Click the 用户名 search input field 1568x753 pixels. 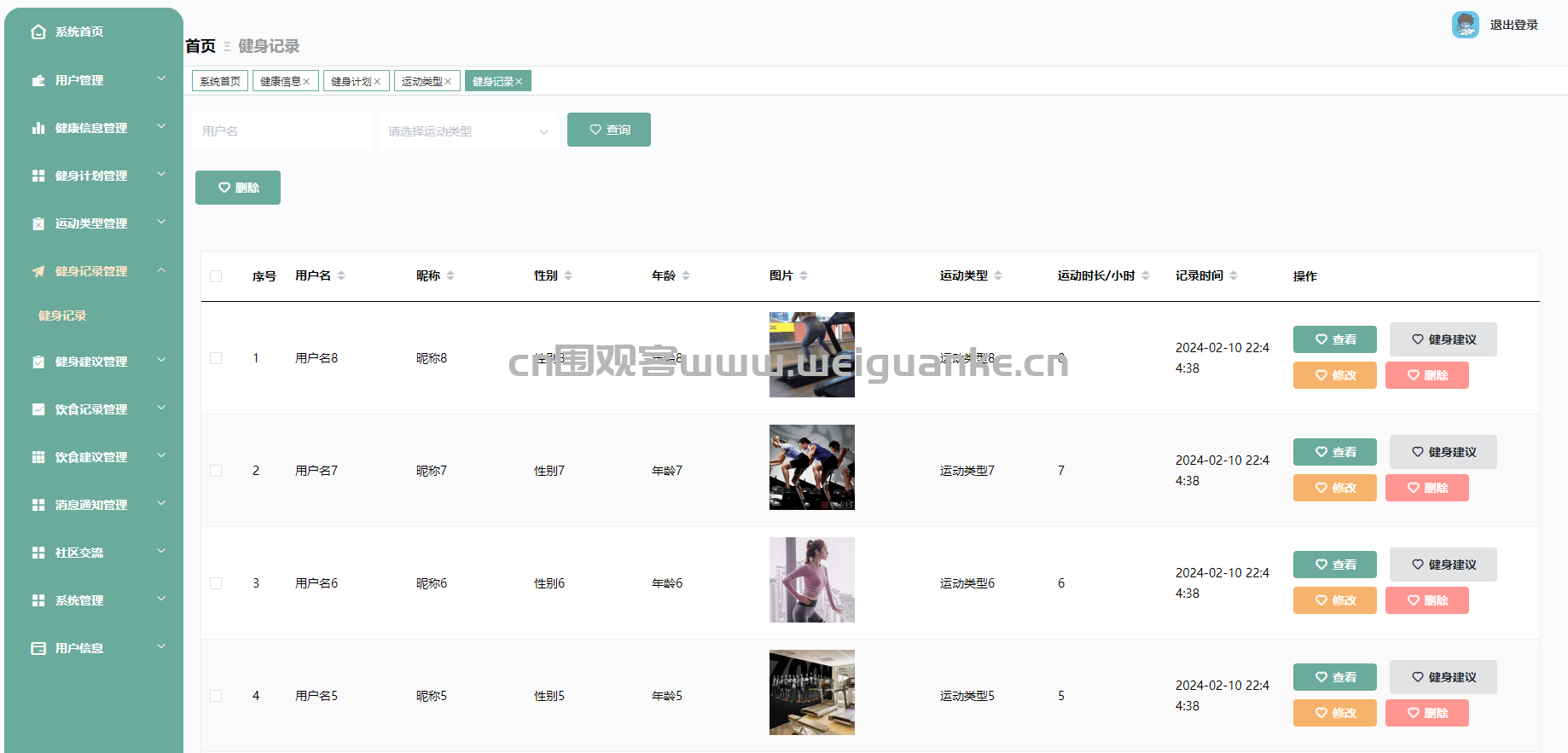pos(281,131)
